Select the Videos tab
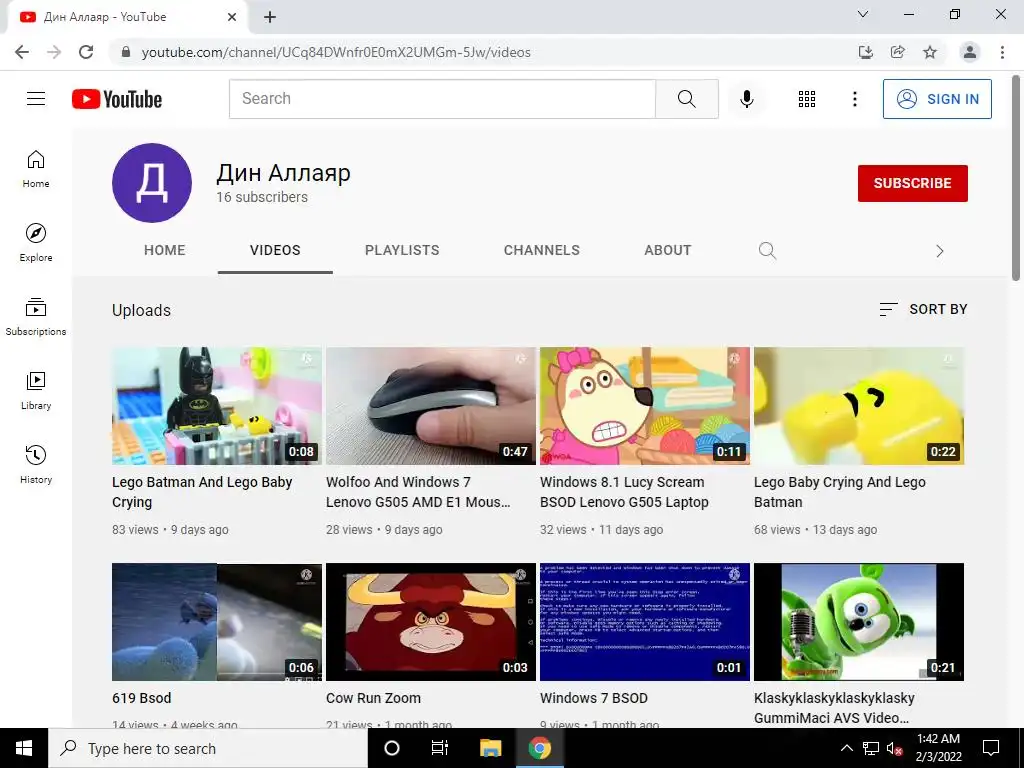 tap(275, 250)
